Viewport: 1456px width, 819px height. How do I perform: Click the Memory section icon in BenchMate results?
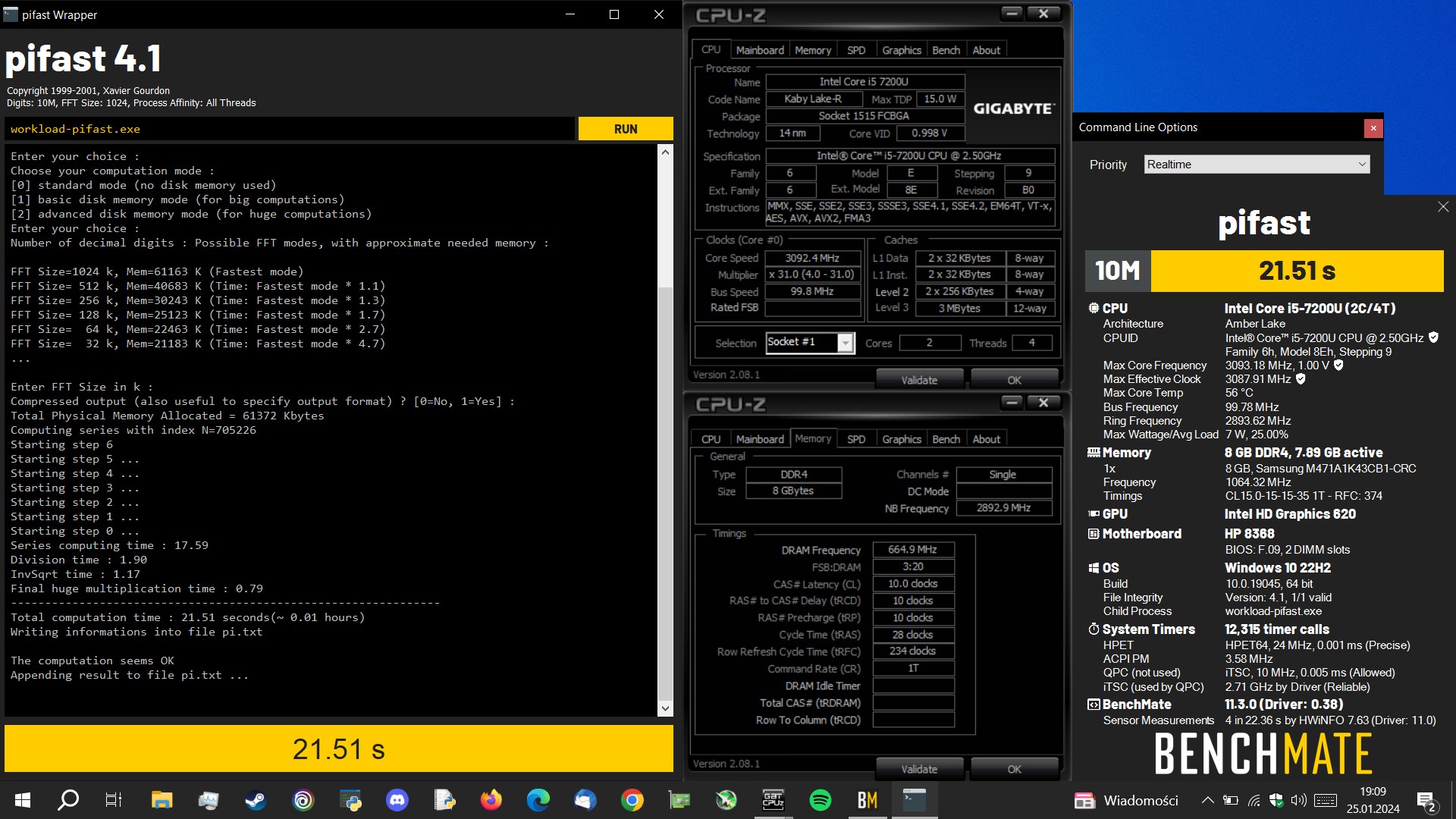click(x=1094, y=453)
